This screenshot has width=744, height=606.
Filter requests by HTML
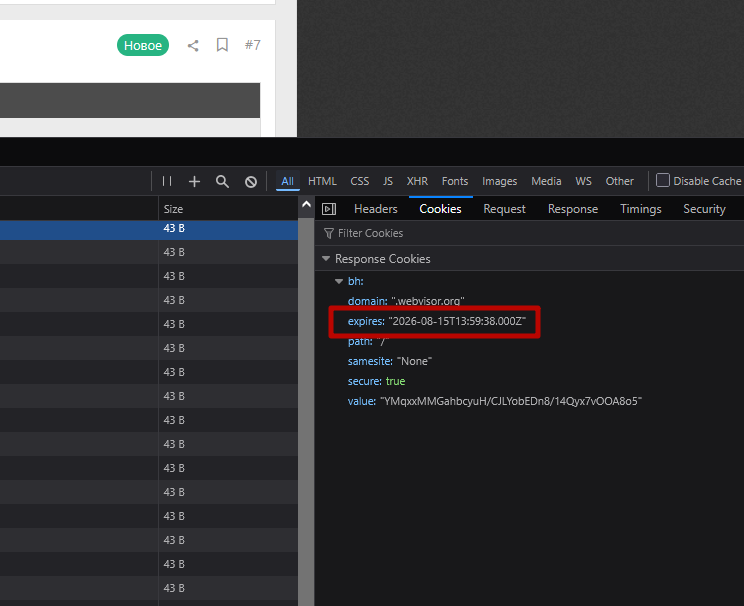point(322,181)
